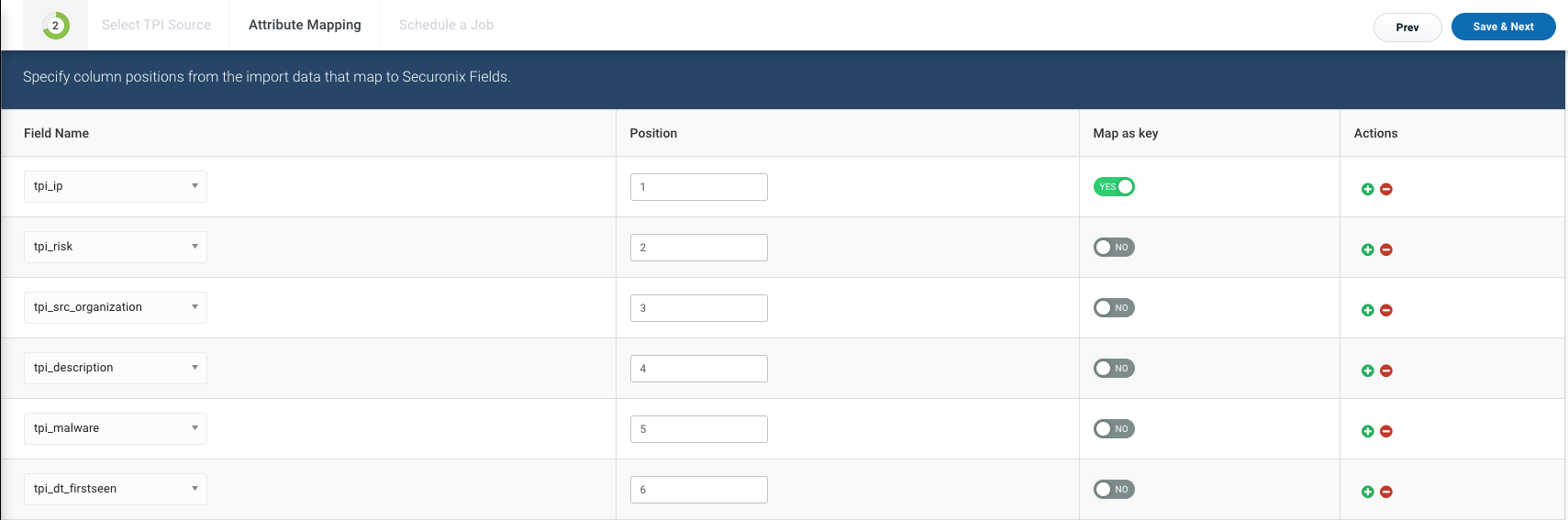The width and height of the screenshot is (1568, 520).
Task: Toggle Map as key for tpi_malware
Action: tap(1114, 428)
